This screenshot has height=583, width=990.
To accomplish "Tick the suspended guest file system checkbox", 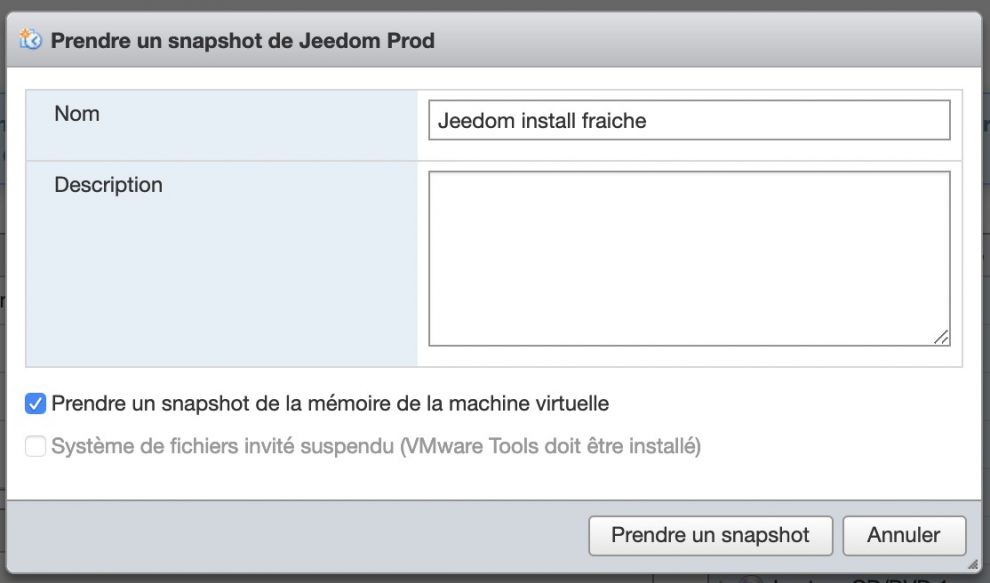I will tap(35, 446).
